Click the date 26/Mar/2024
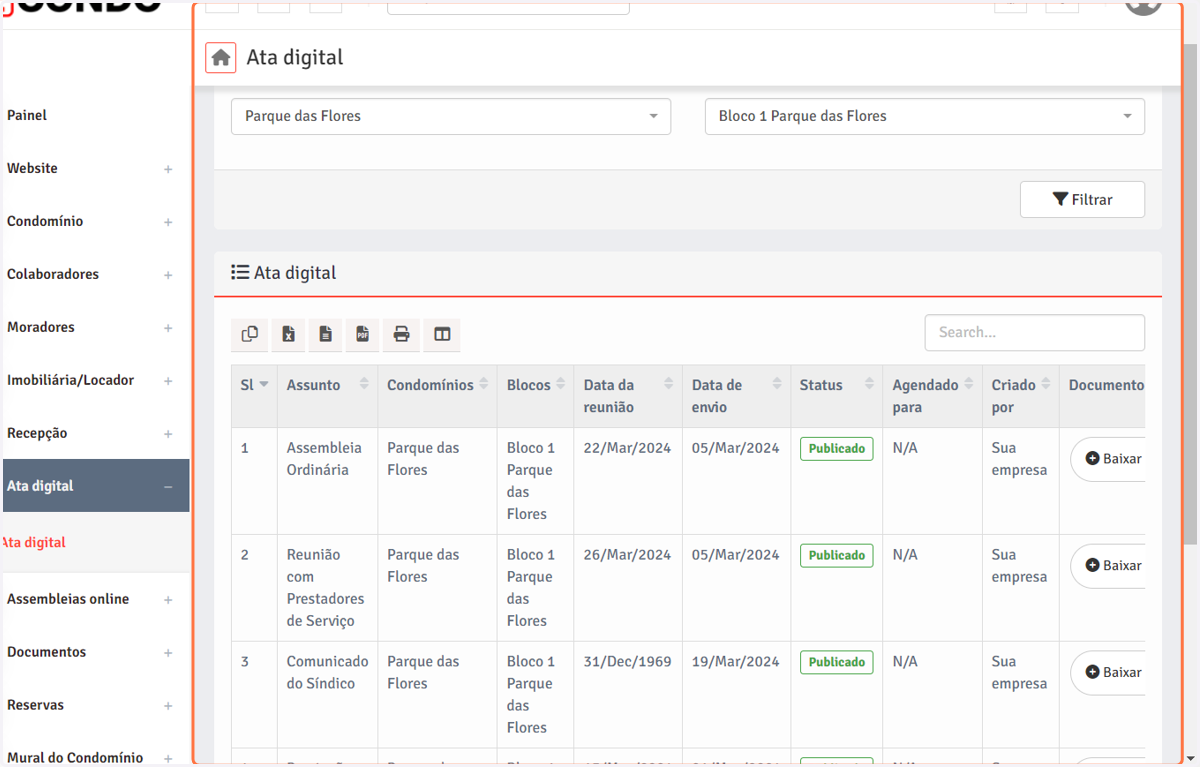The width and height of the screenshot is (1200, 767). click(x=628, y=555)
